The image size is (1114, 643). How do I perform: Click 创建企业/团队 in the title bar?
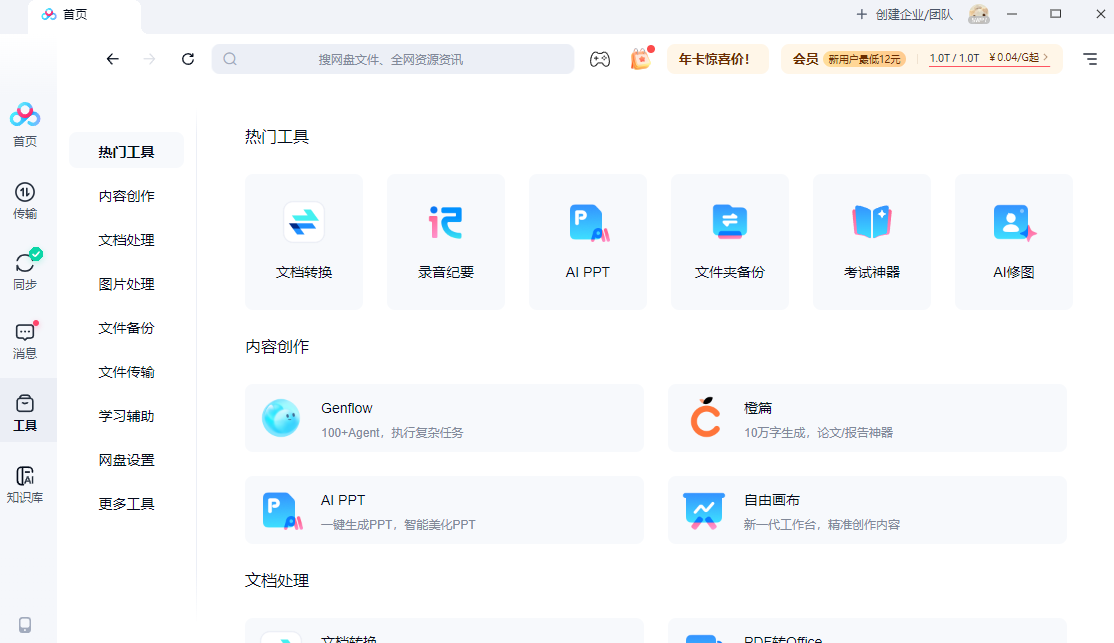point(904,14)
